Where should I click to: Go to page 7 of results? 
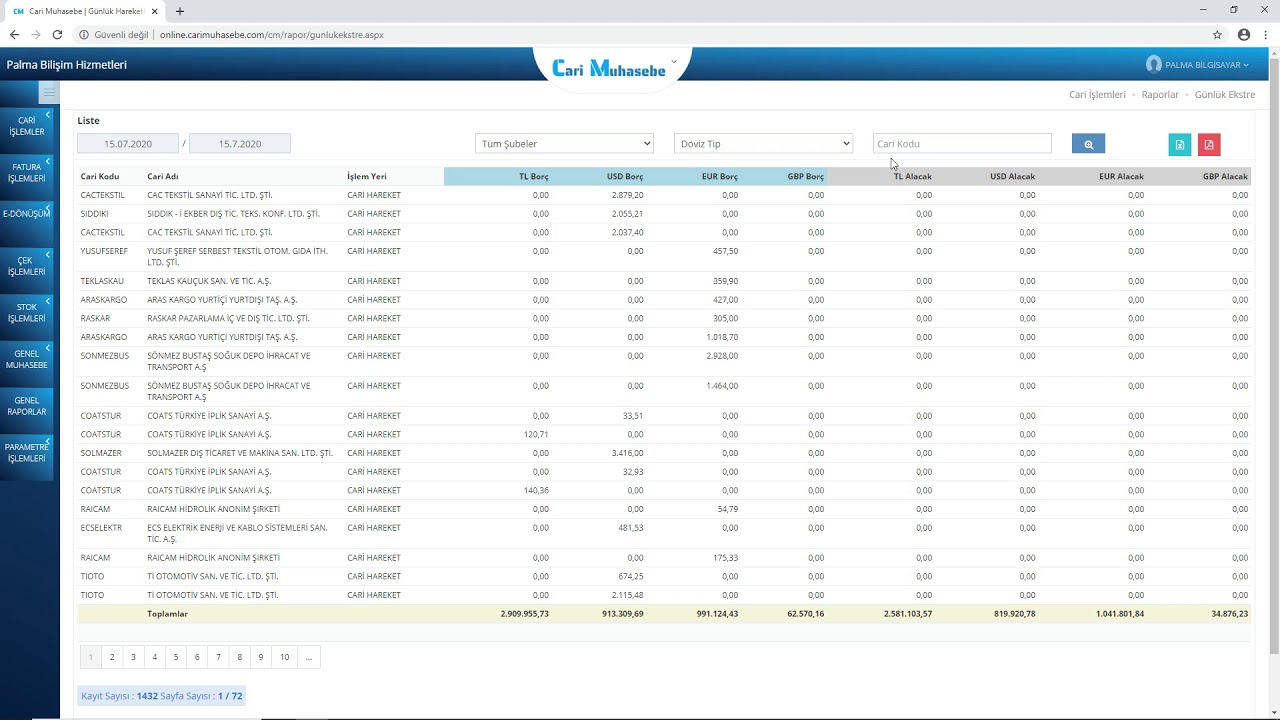[x=218, y=657]
